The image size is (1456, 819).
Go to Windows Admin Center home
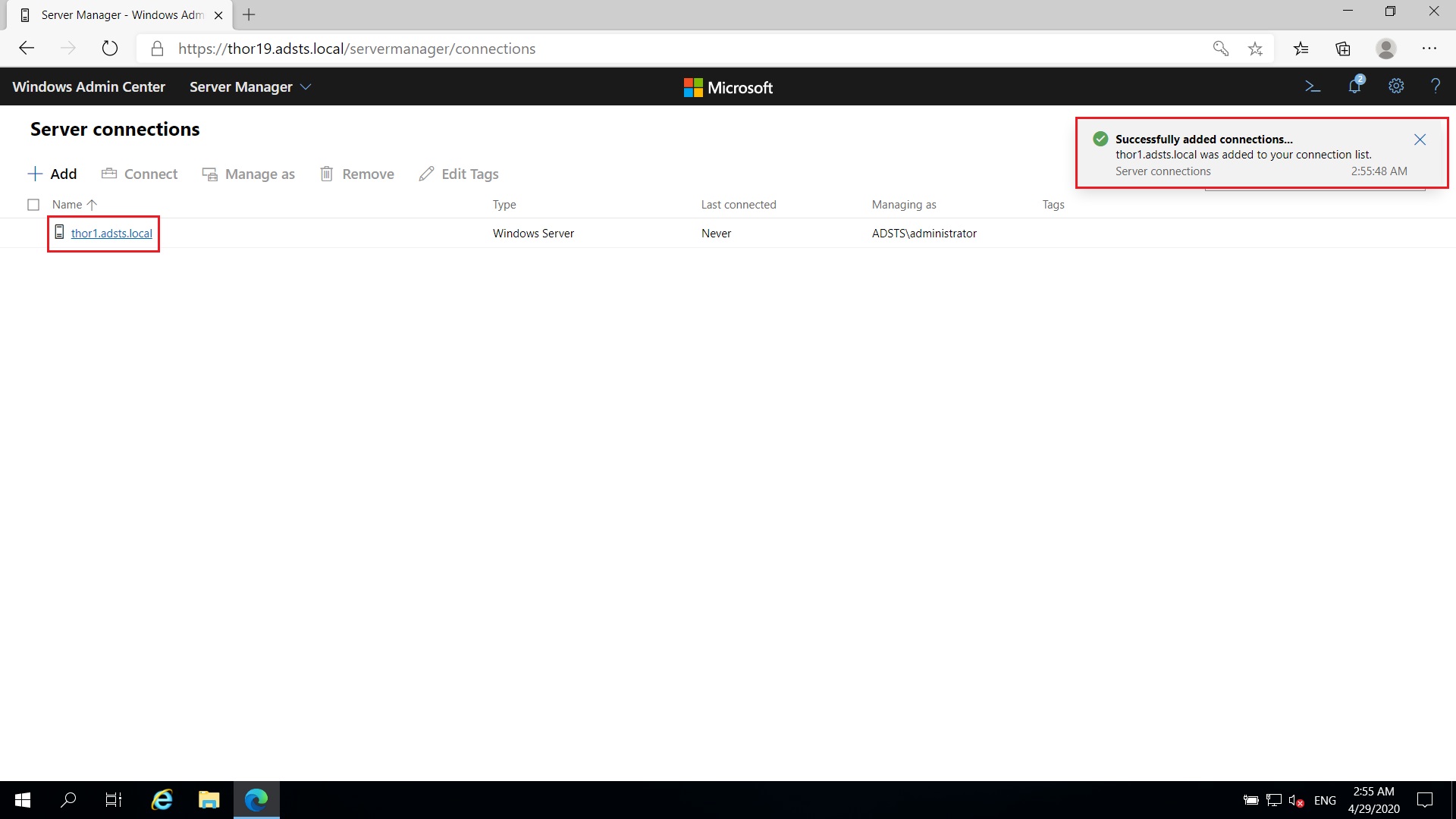[89, 86]
